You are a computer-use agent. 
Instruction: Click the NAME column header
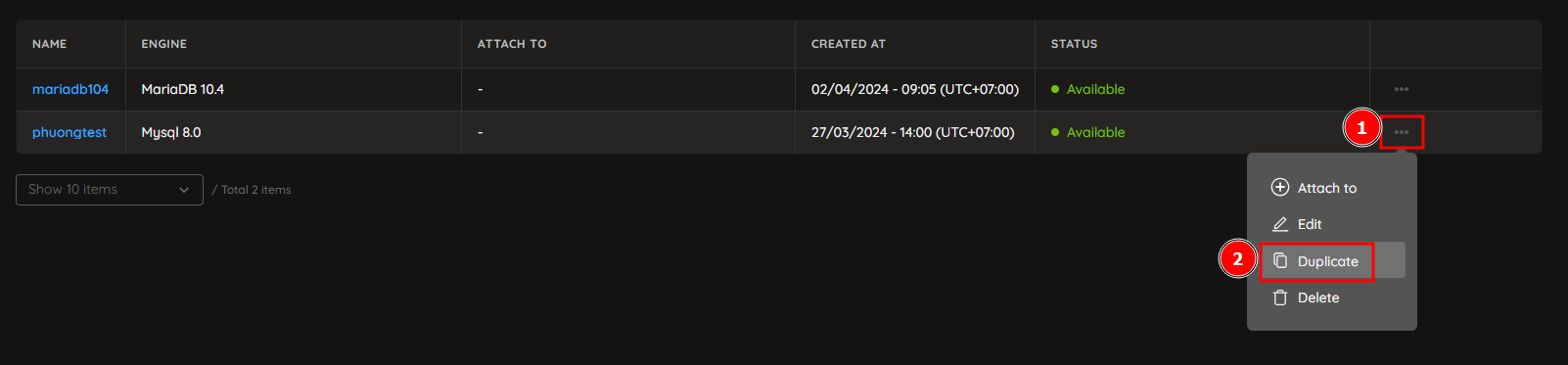point(50,44)
